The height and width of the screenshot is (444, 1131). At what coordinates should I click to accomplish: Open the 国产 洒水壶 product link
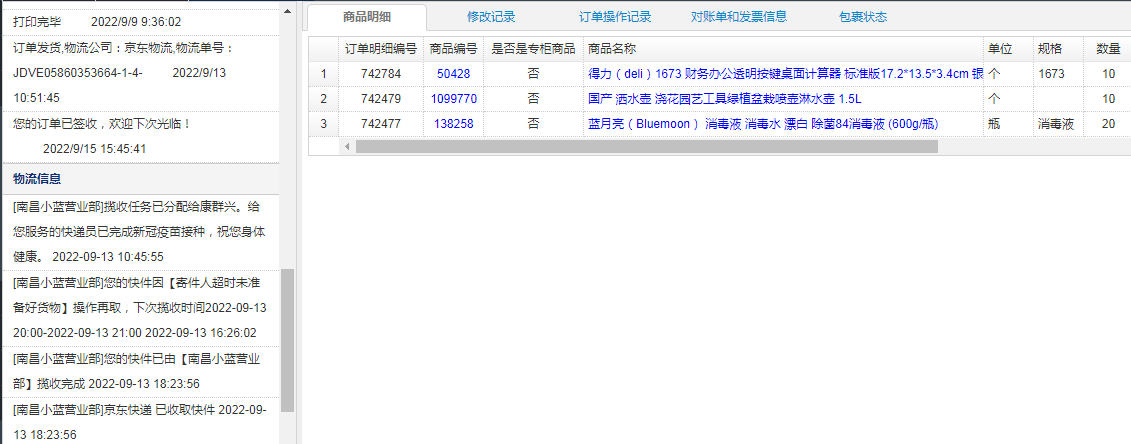pos(725,99)
